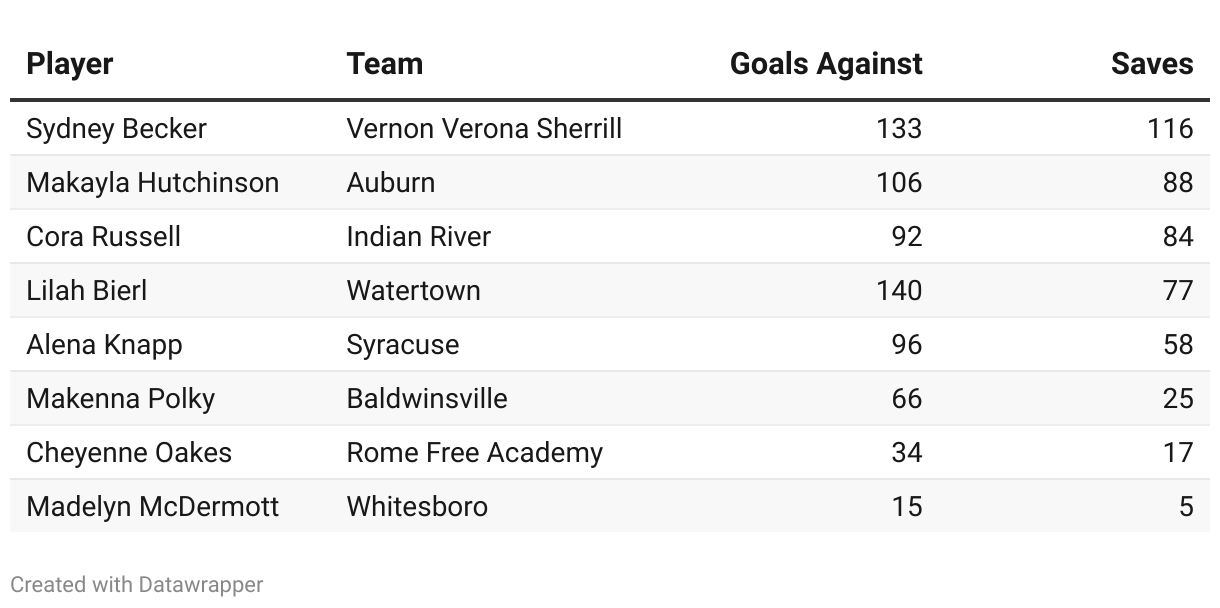Click Lilah Bierl player name
This screenshot has height=608, width=1220.
tap(87, 291)
